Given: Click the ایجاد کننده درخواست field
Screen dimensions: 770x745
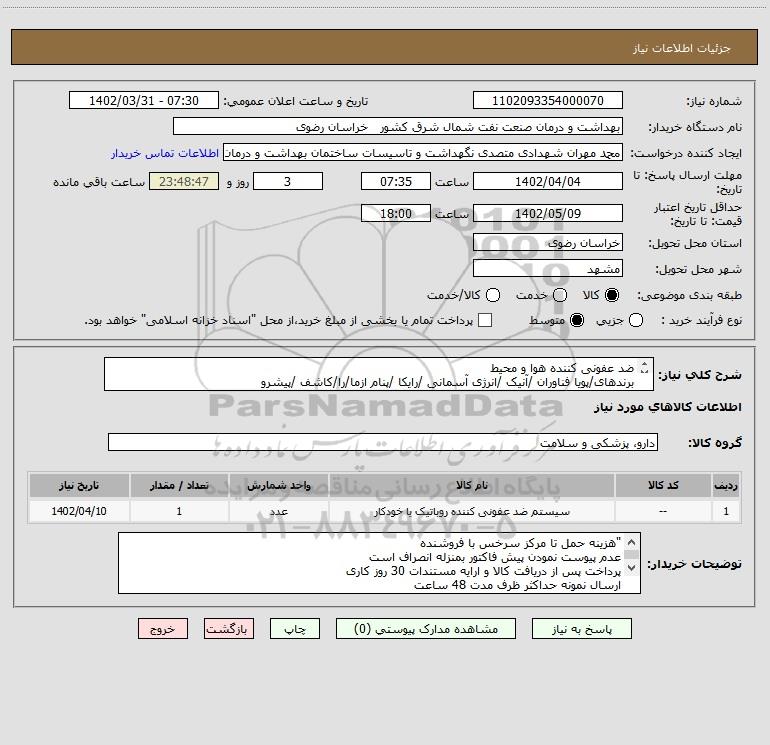Looking at the screenshot, I should [423, 152].
